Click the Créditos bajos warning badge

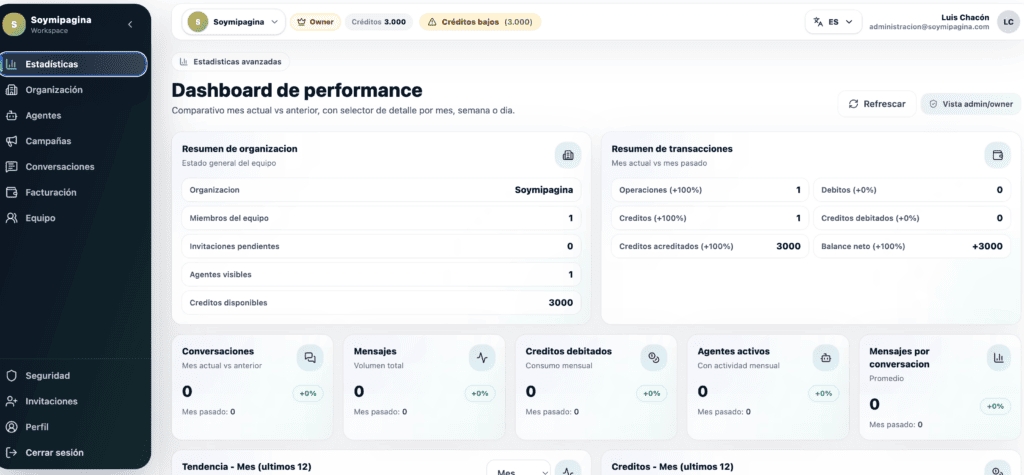(479, 21)
